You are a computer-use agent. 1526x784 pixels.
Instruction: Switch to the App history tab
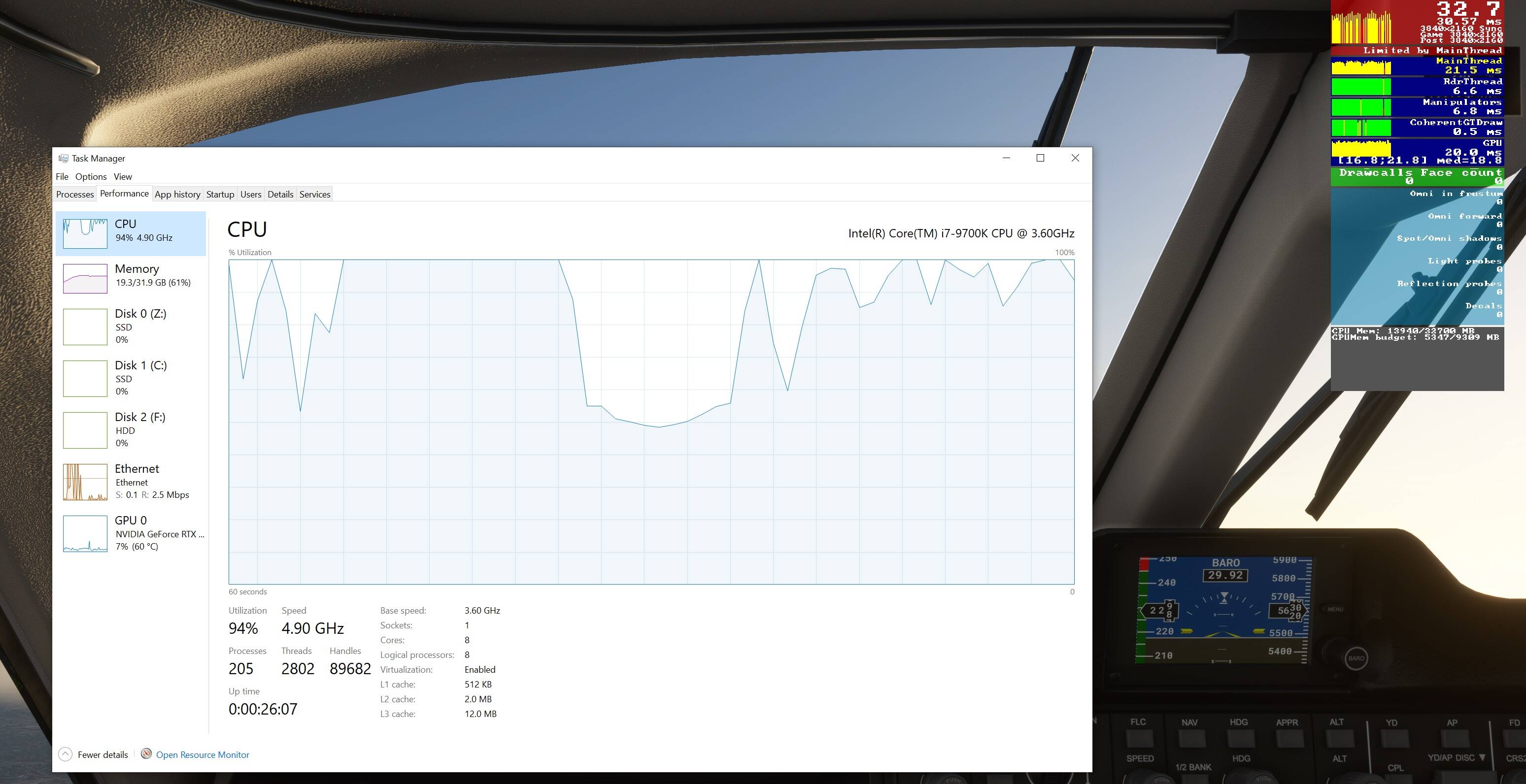click(177, 194)
